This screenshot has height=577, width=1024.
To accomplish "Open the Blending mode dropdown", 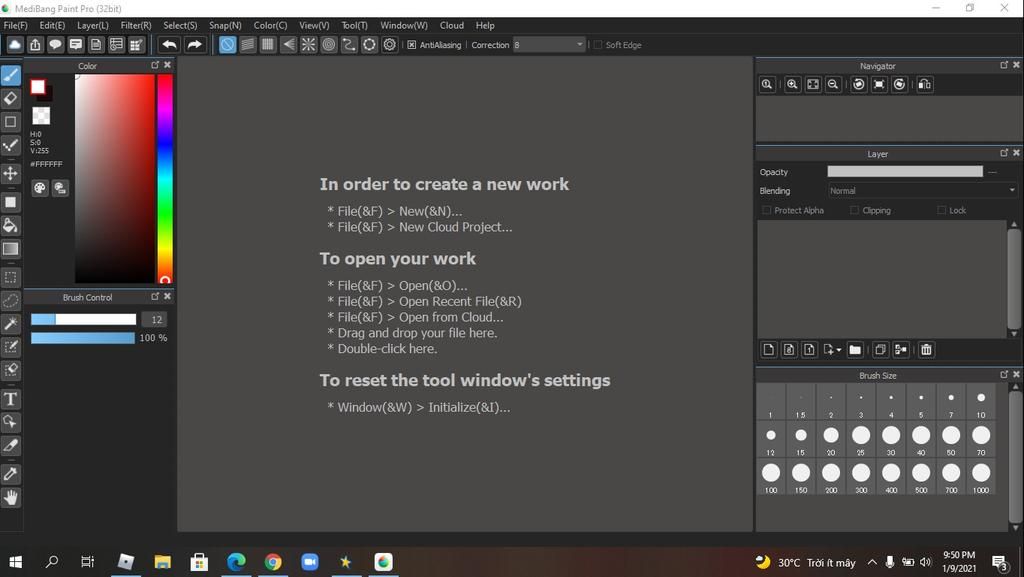I will coord(922,191).
